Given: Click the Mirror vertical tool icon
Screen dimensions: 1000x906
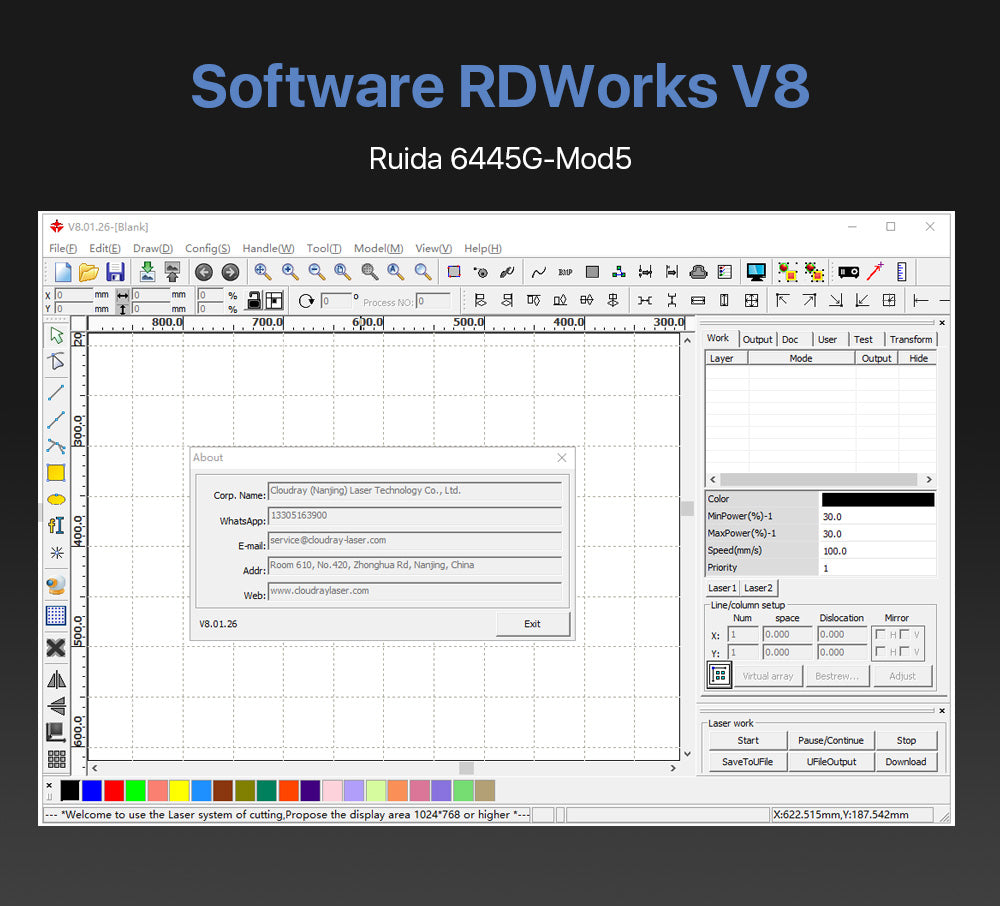Looking at the screenshot, I should tap(56, 706).
